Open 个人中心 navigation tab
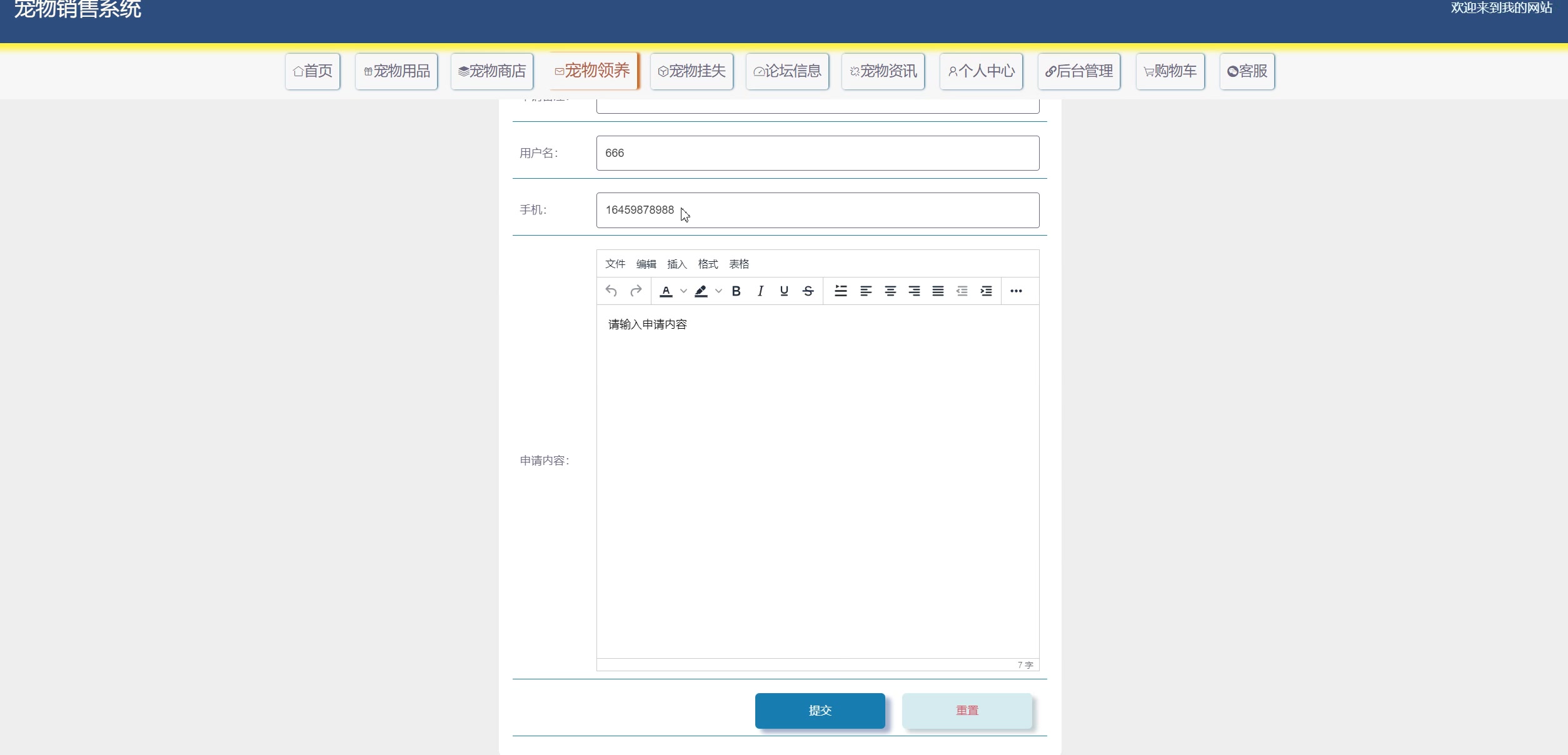This screenshot has width=1568, height=755. click(x=982, y=71)
